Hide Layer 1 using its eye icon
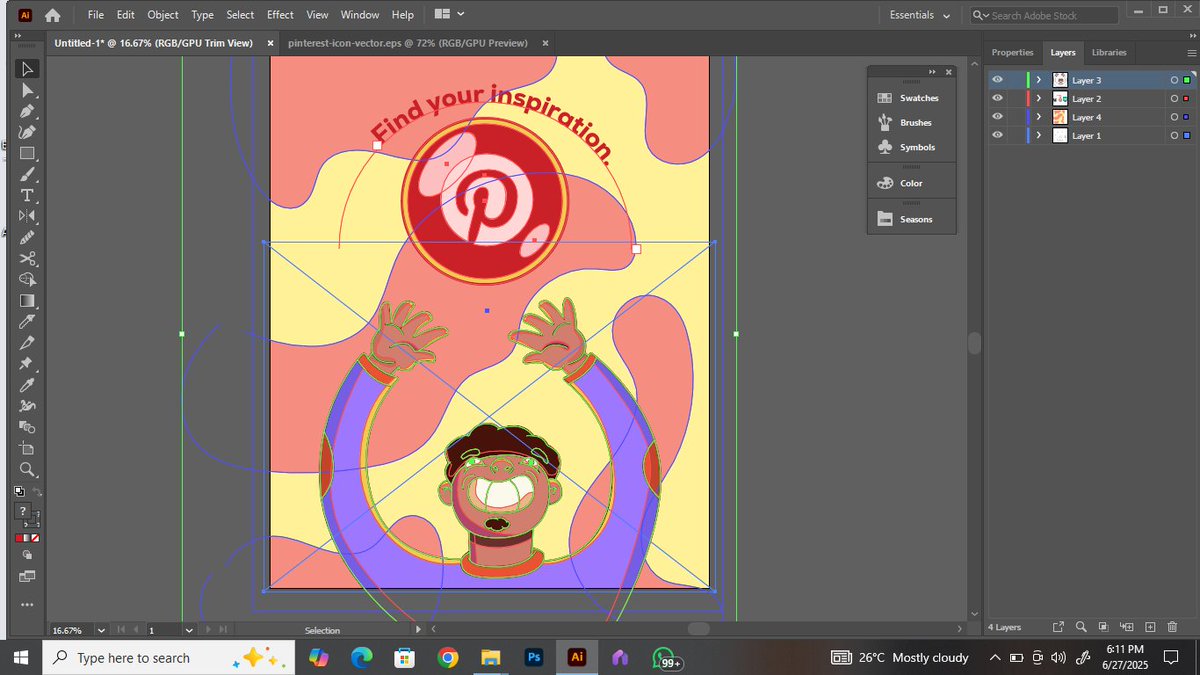Viewport: 1200px width, 675px height. tap(997, 135)
